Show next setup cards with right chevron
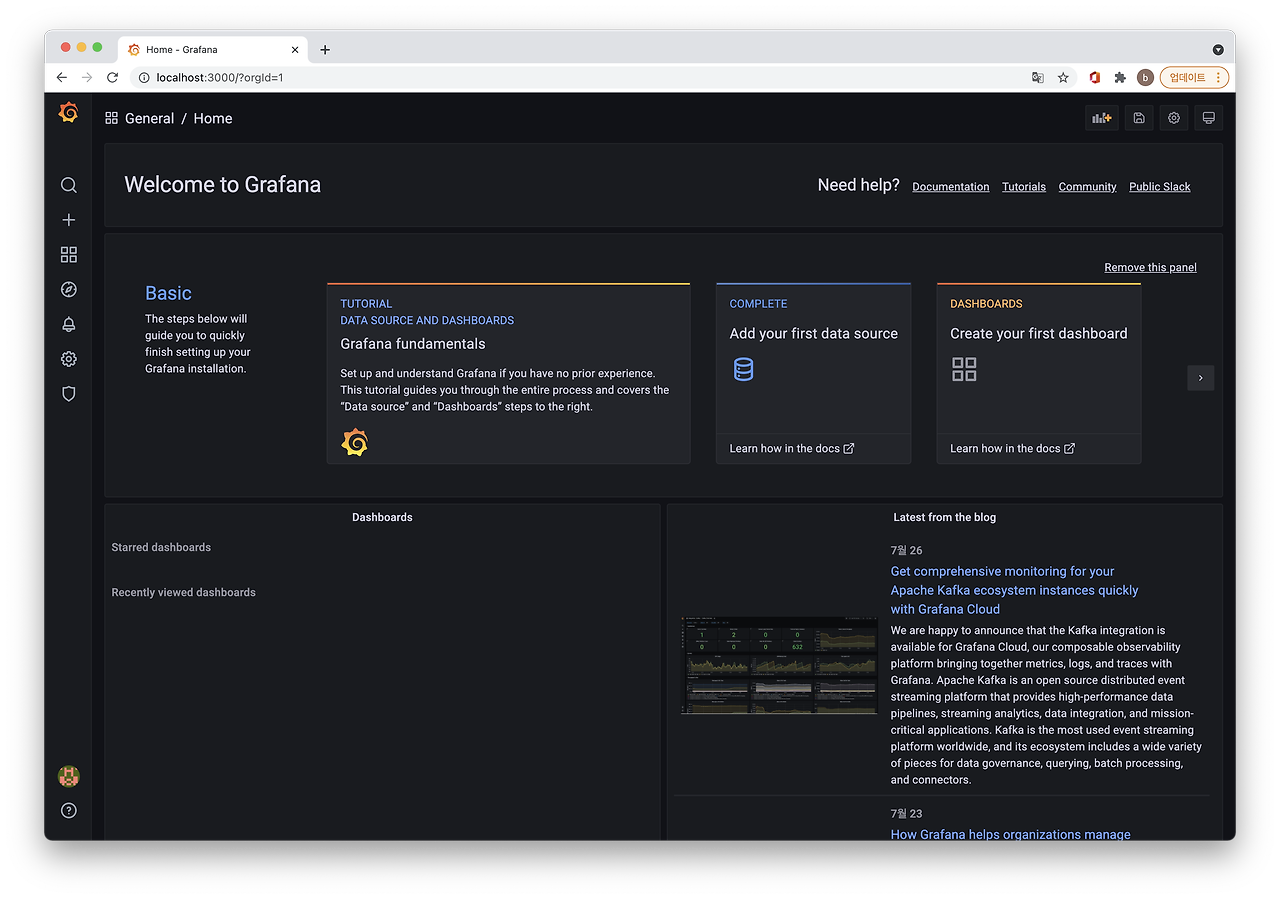 tap(1200, 377)
